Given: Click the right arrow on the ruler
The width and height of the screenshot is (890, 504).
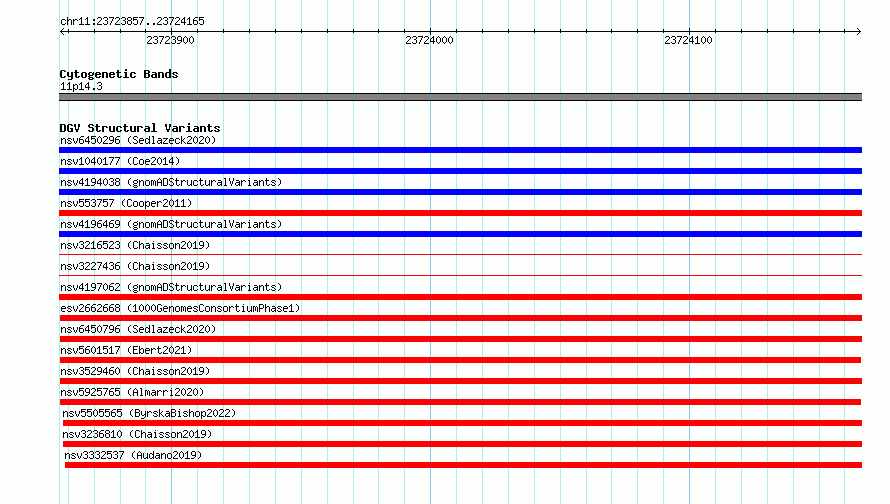Looking at the screenshot, I should point(858,32).
